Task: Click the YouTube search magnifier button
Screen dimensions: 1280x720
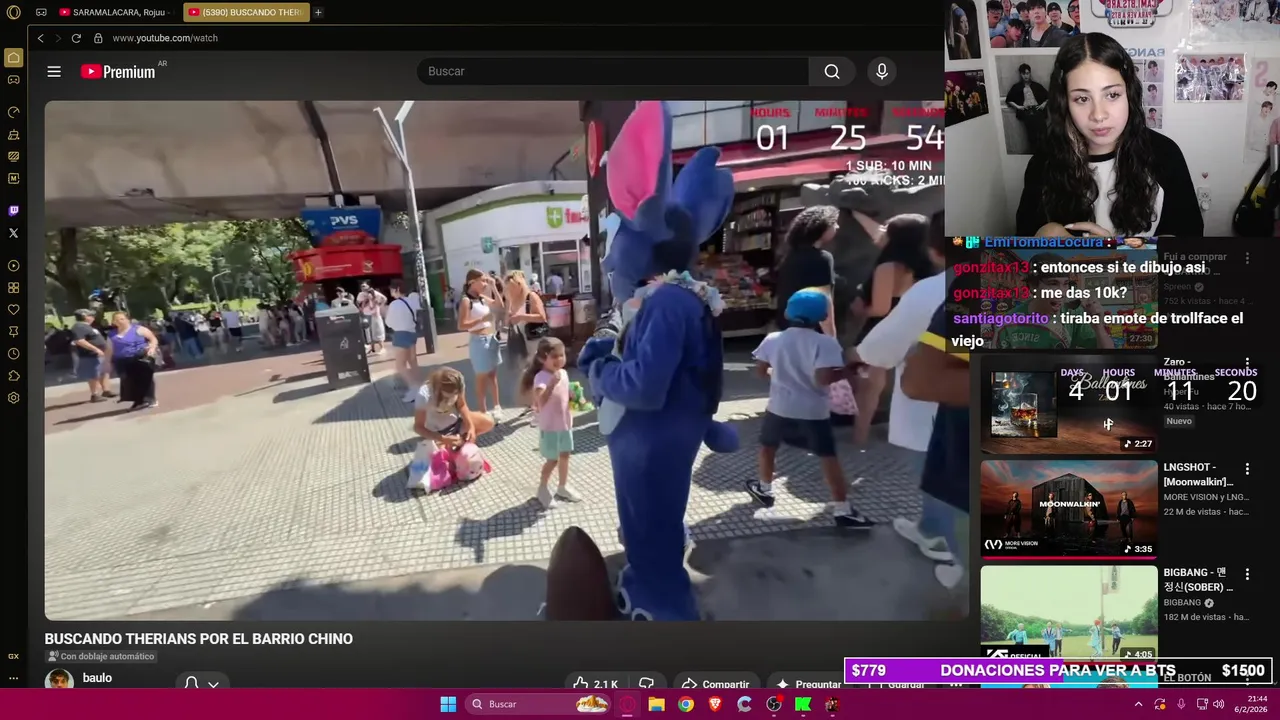Action: pos(832,71)
